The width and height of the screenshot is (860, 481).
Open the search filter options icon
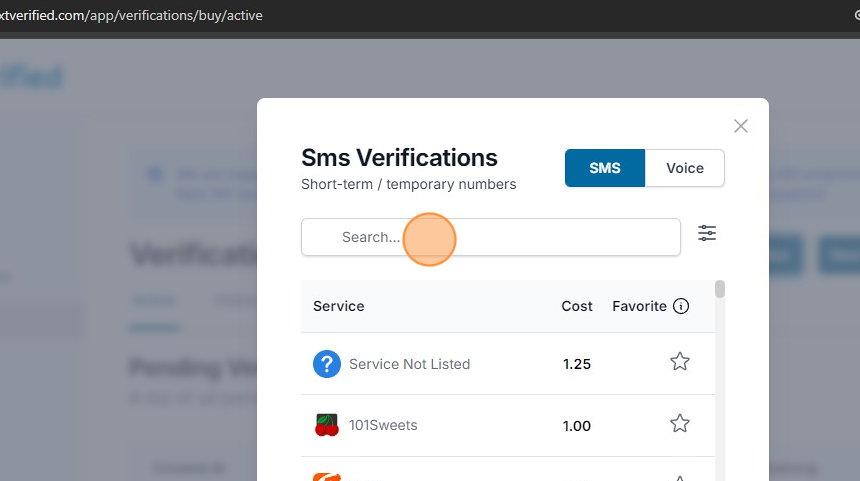(x=707, y=233)
